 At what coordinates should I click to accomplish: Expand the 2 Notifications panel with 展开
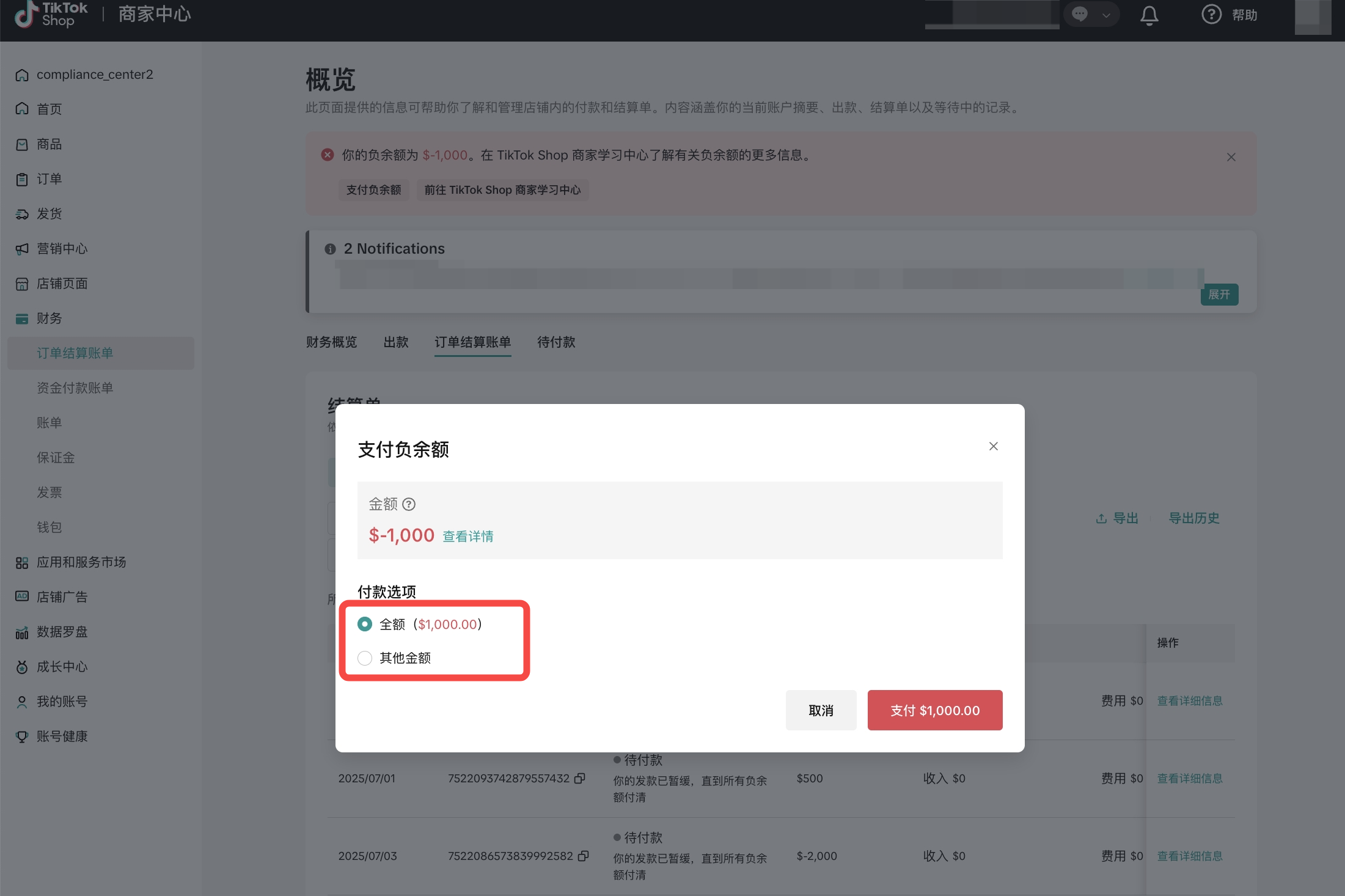click(x=1219, y=295)
